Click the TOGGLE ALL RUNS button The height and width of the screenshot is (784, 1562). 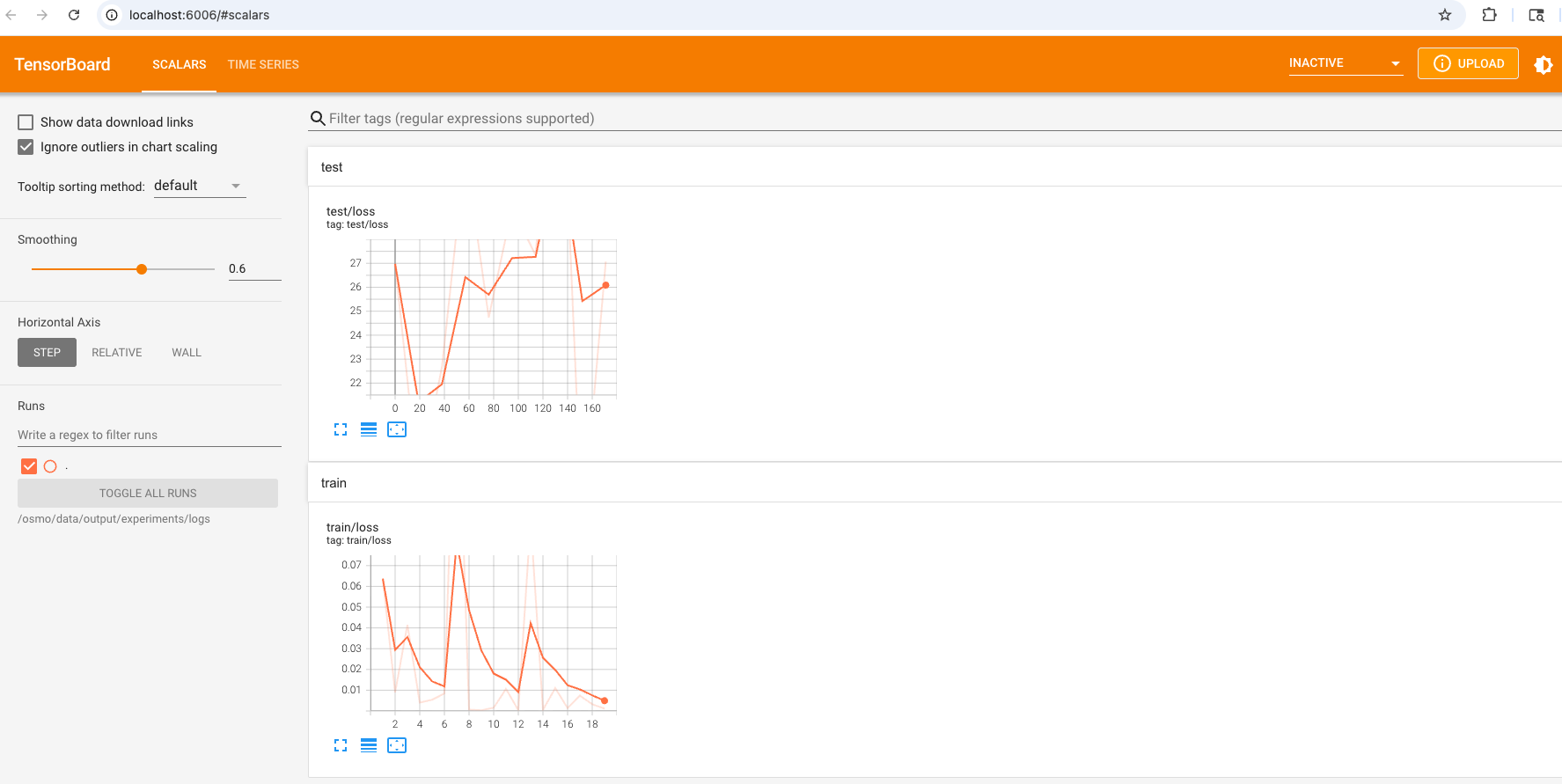[x=148, y=494]
